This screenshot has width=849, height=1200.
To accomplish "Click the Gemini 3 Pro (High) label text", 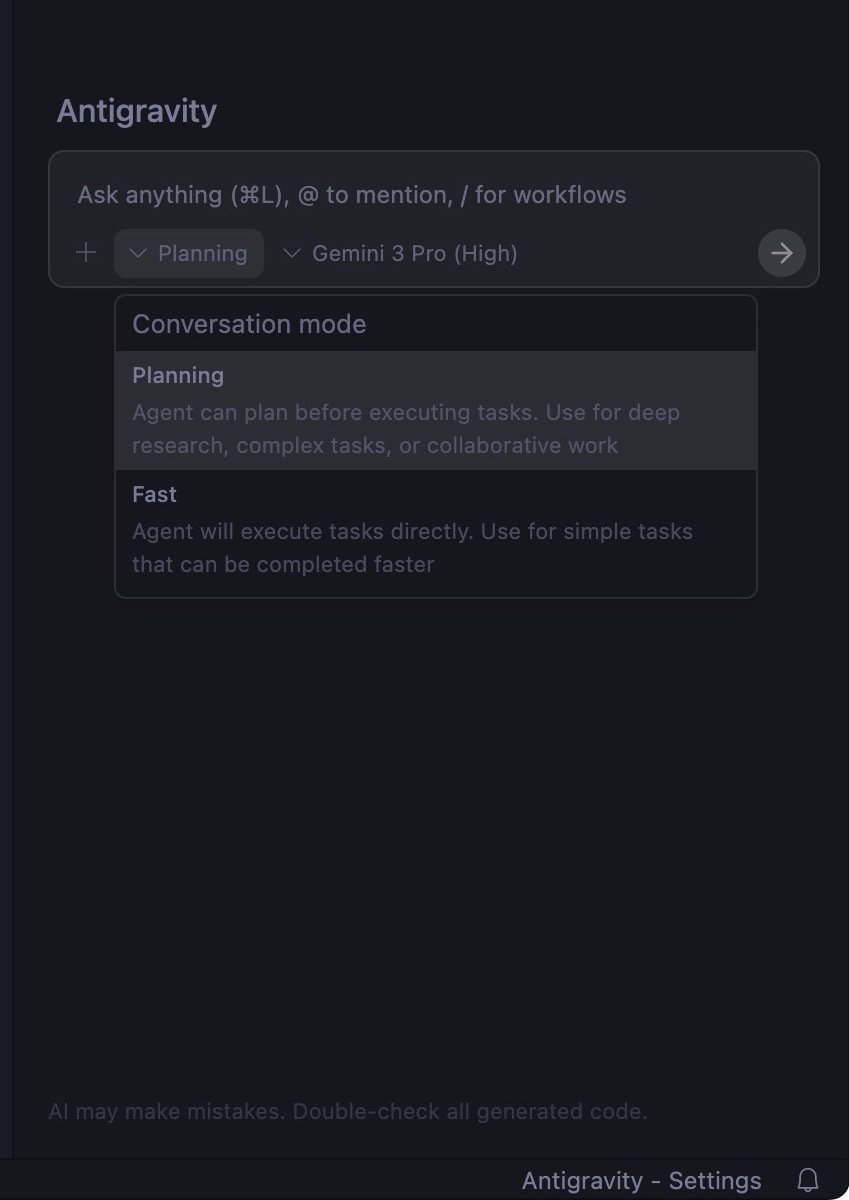I will [x=416, y=253].
